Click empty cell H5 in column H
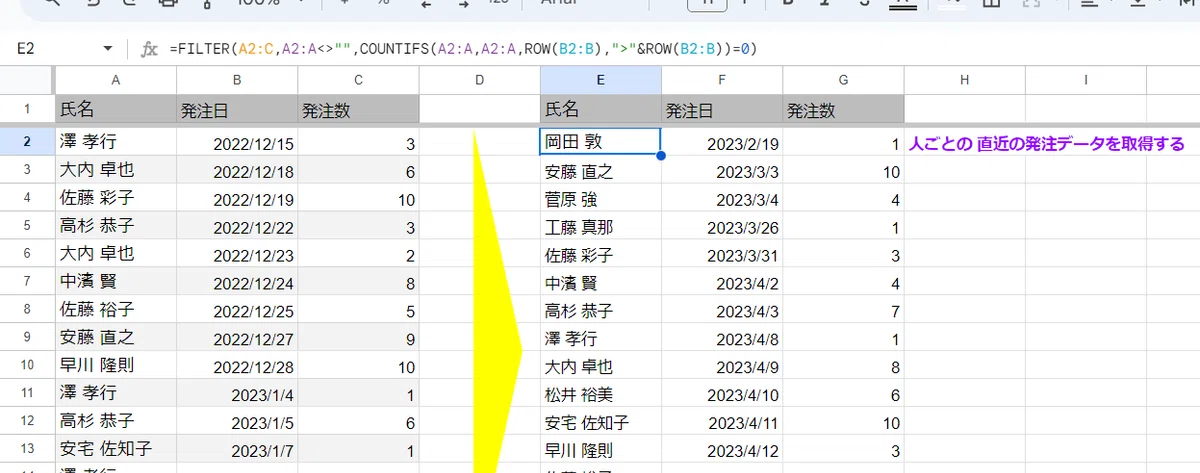The height and width of the screenshot is (473, 1200). point(964,226)
